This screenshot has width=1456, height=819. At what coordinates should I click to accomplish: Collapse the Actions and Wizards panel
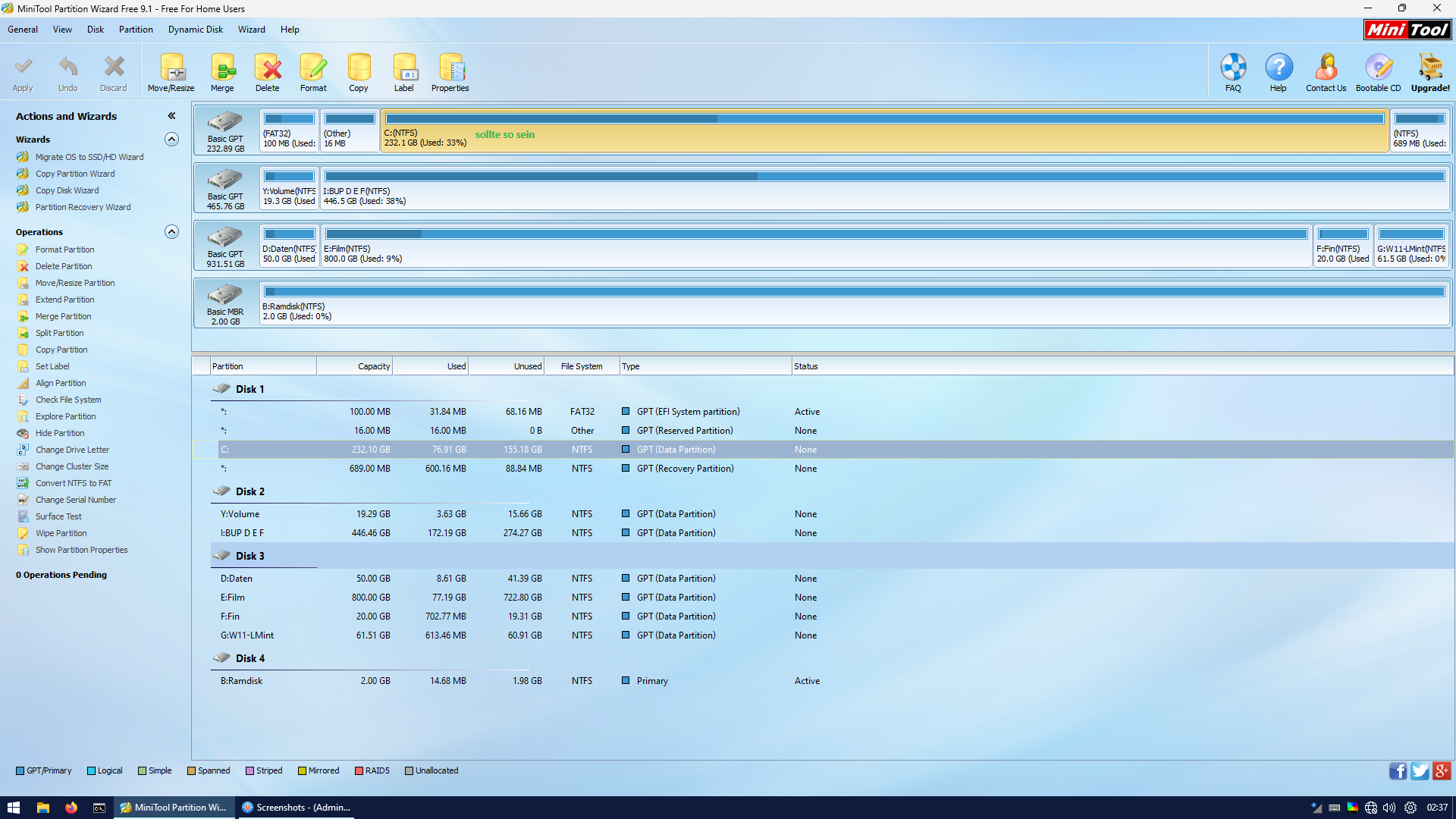coord(172,116)
